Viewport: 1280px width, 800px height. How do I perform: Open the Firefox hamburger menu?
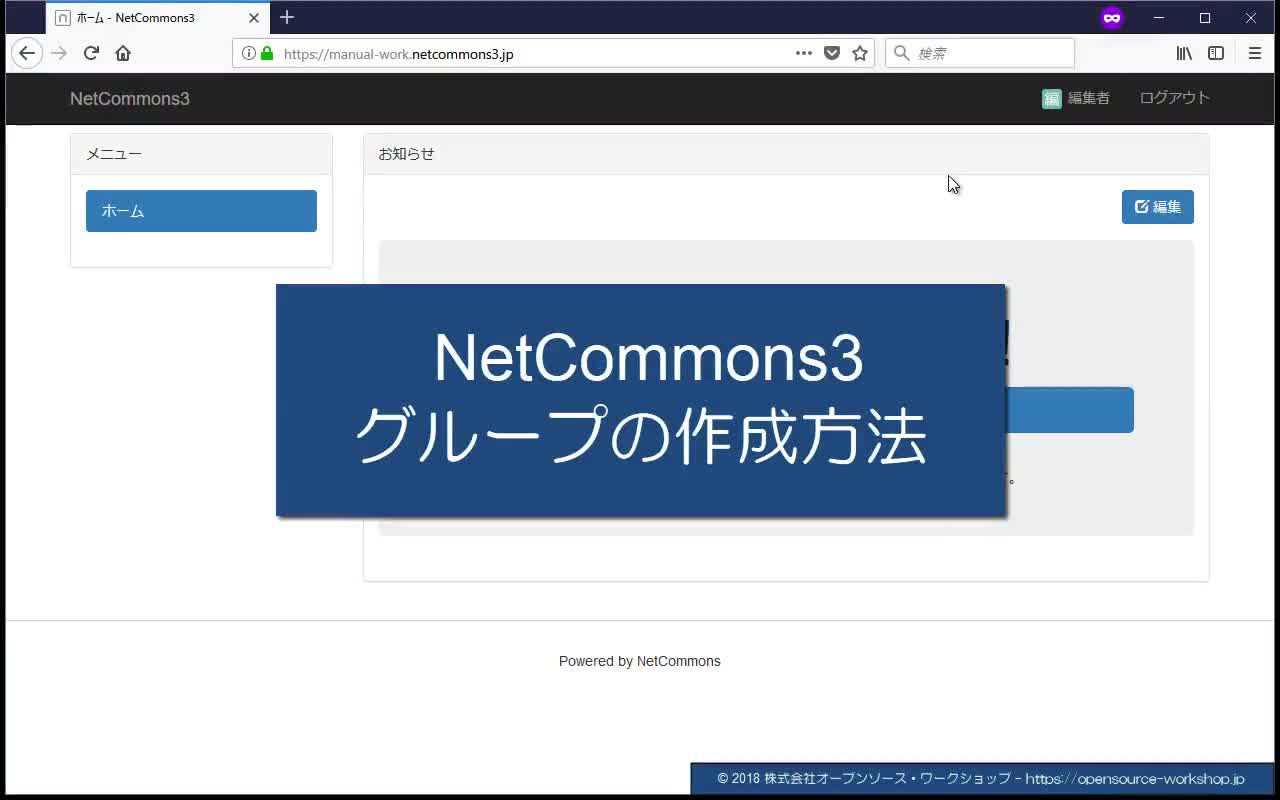(1255, 53)
